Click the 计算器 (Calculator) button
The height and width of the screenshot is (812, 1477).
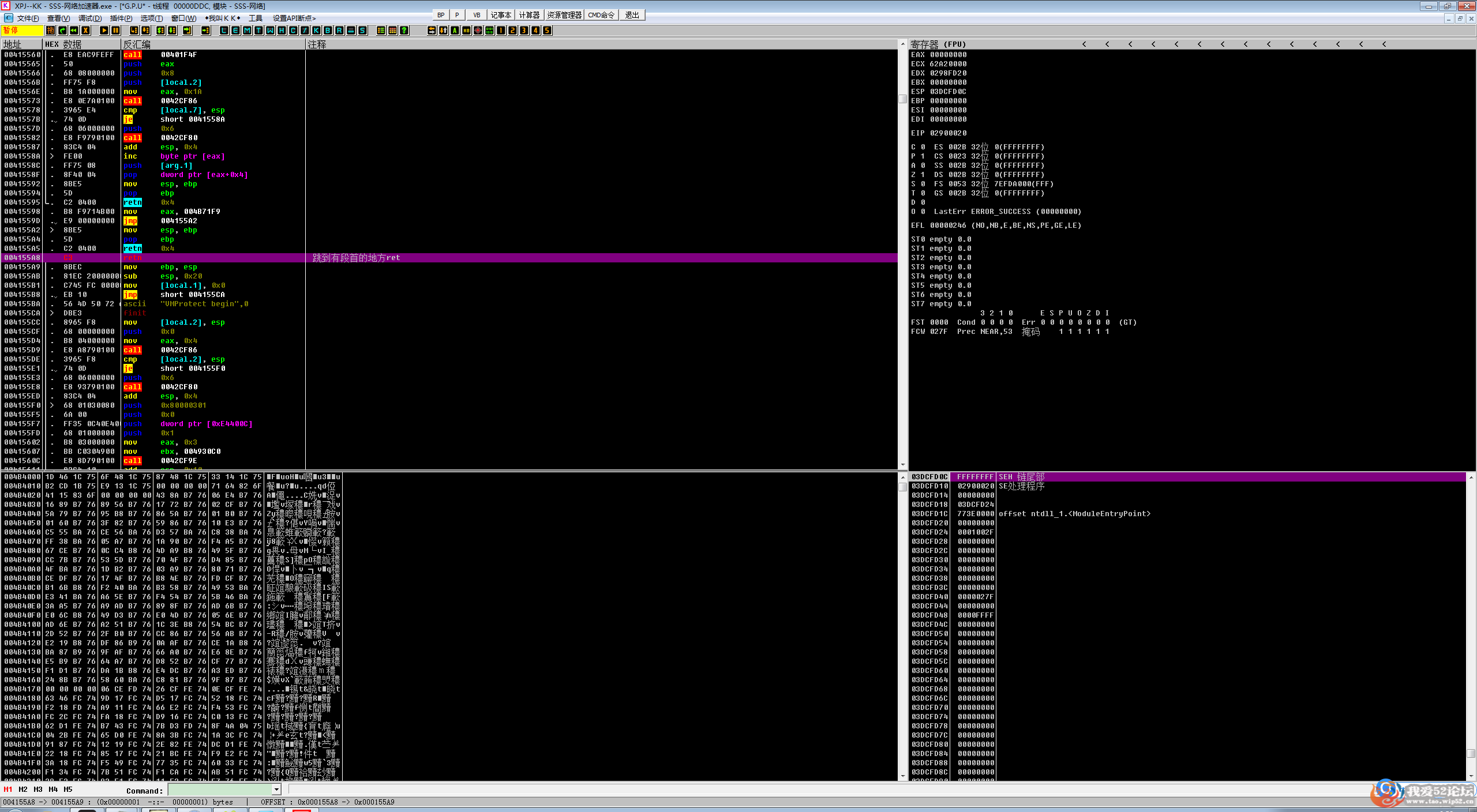529,15
